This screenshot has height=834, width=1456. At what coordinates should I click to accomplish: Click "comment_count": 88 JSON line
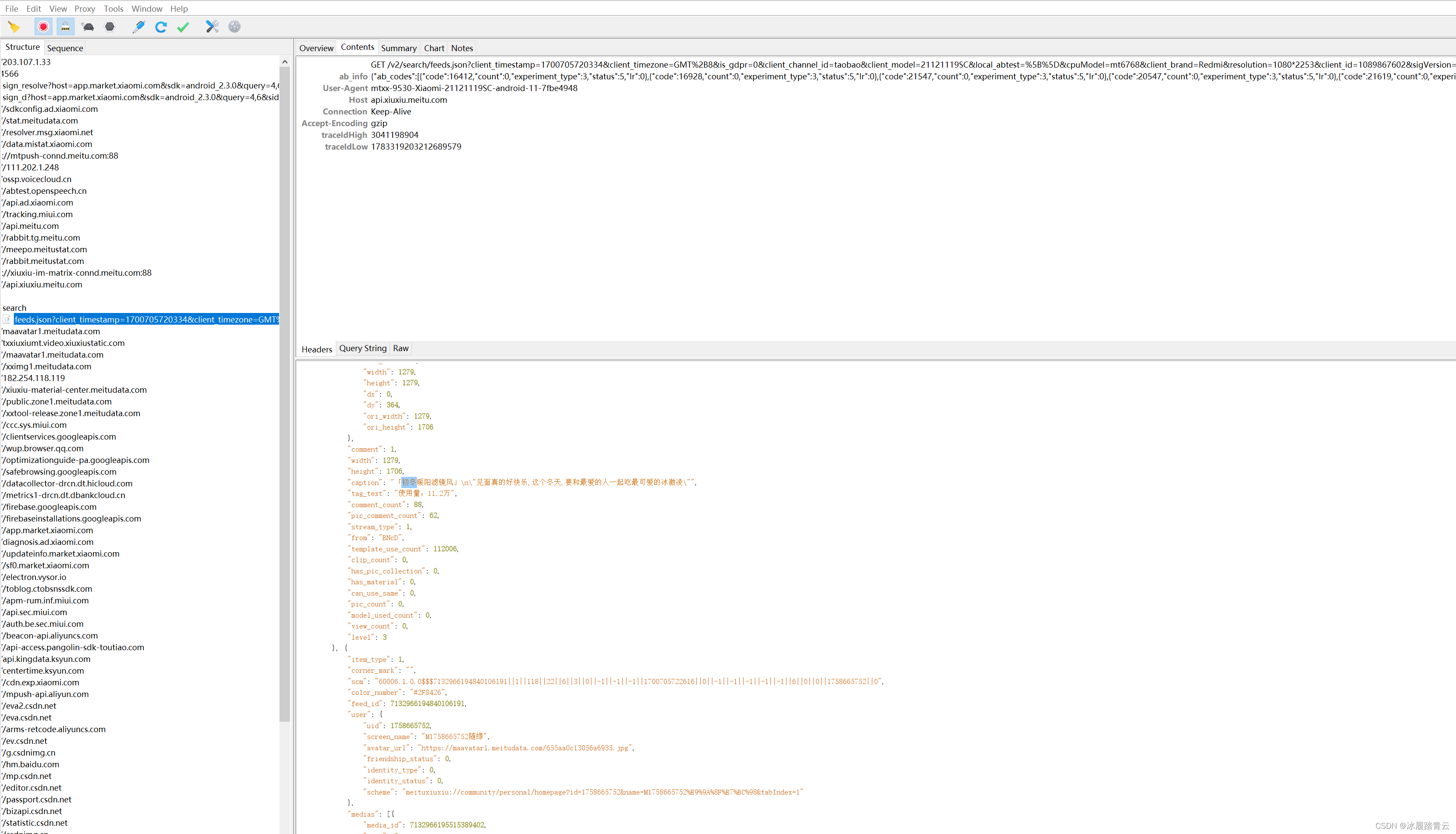(385, 505)
